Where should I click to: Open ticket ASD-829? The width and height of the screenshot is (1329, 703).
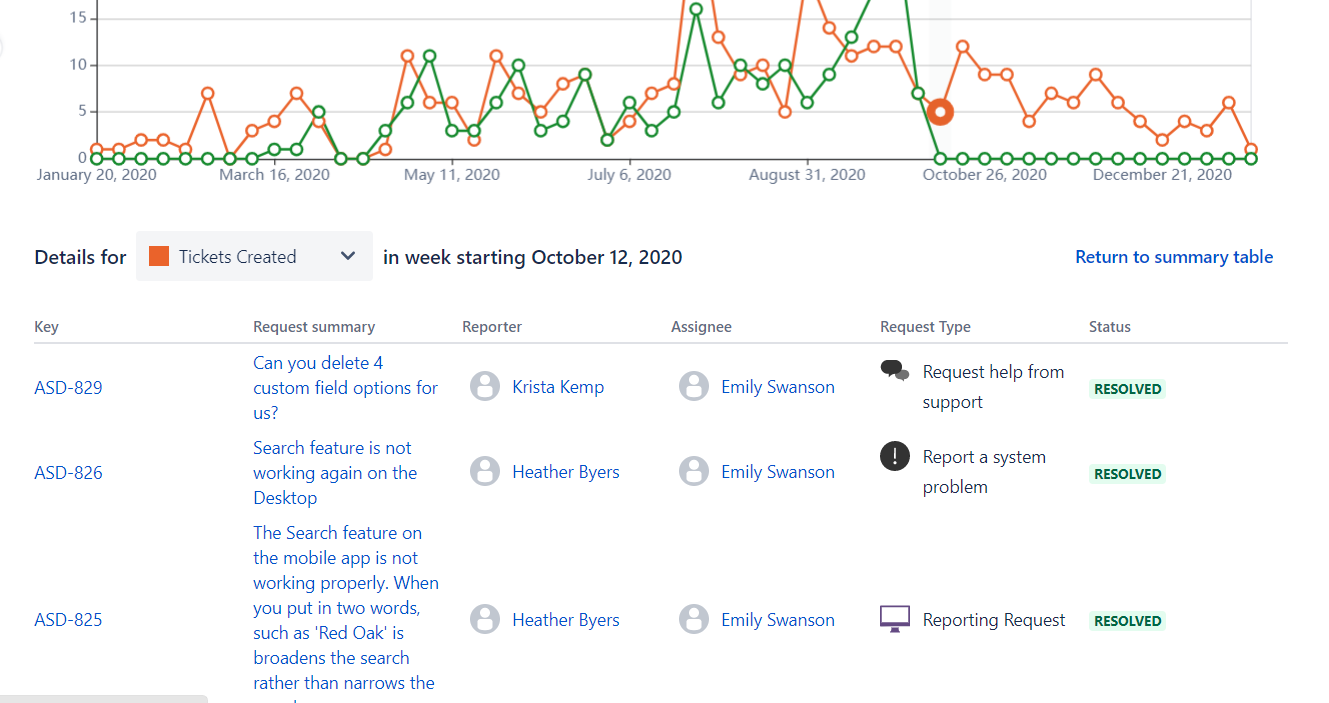click(68, 388)
